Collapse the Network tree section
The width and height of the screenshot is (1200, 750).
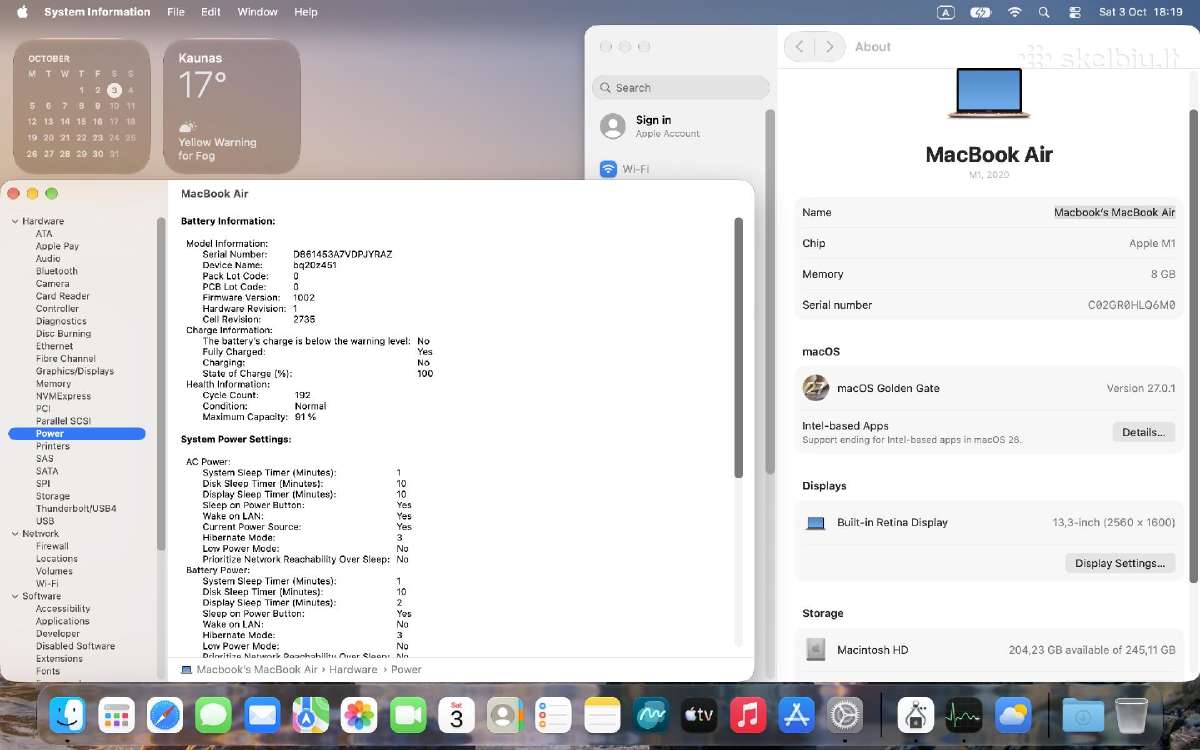coord(15,534)
